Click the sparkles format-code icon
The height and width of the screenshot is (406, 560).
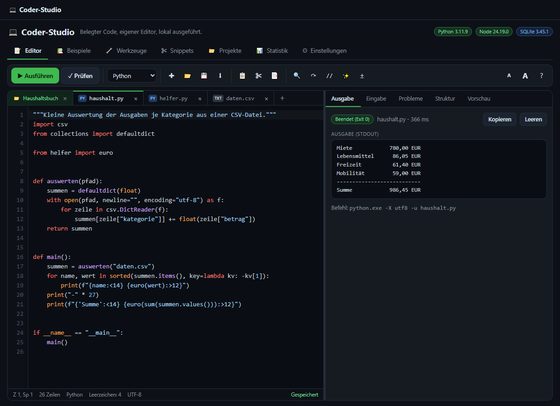346,76
